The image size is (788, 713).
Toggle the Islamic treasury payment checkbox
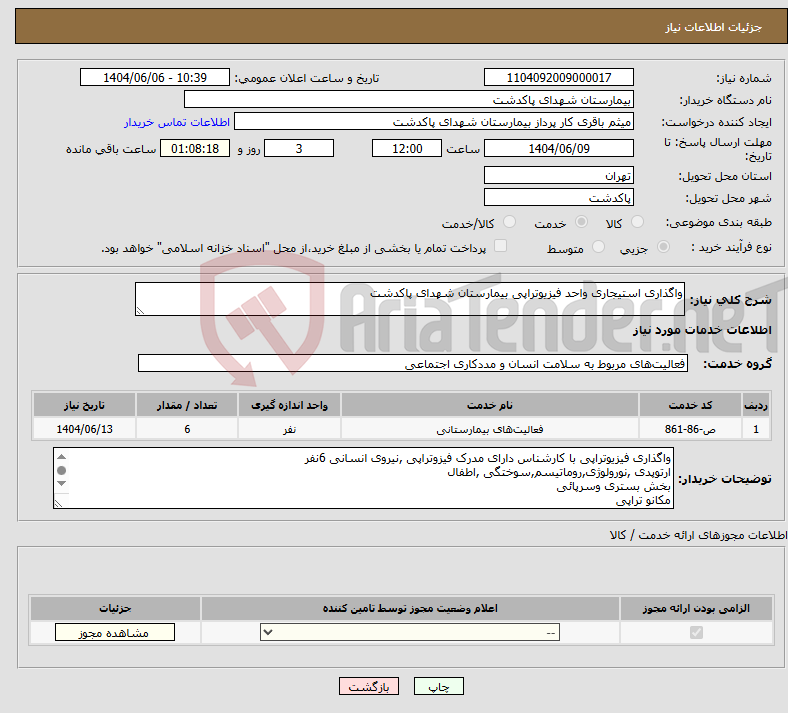(x=500, y=246)
